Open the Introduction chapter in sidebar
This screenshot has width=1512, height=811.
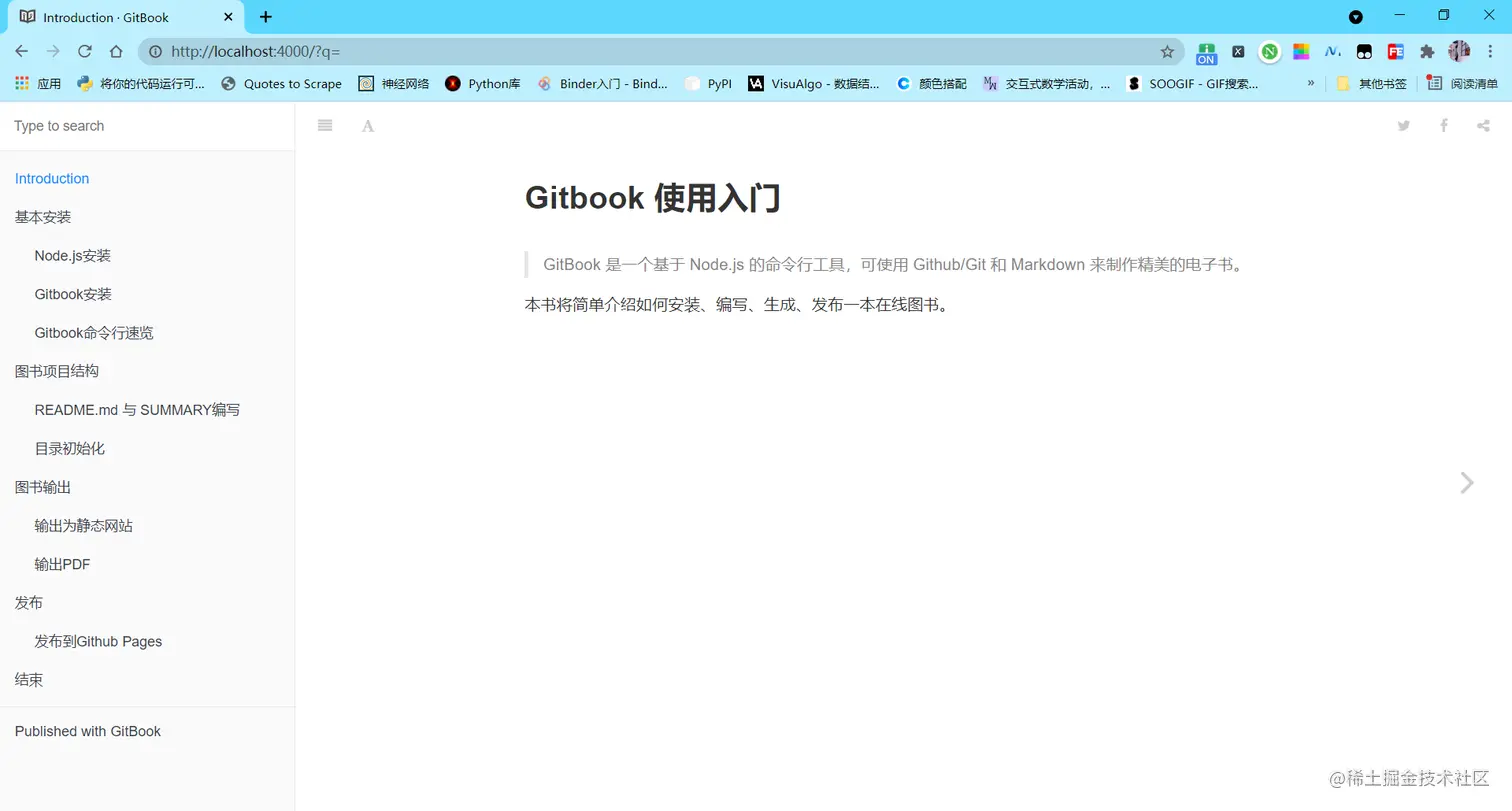coord(52,178)
